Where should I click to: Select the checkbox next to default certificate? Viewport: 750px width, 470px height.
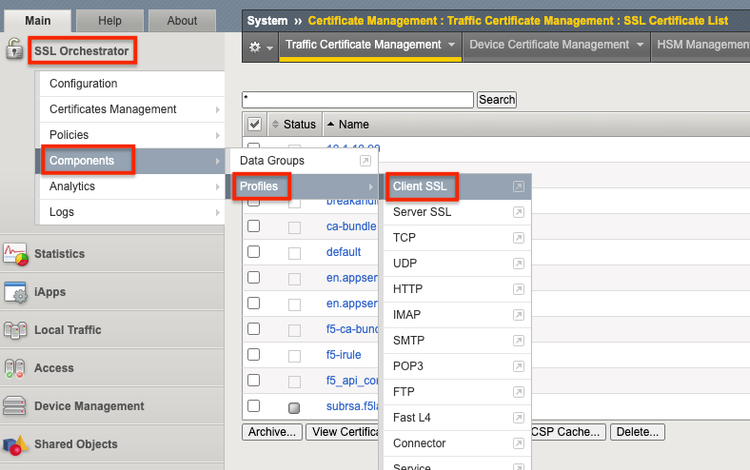click(x=254, y=252)
